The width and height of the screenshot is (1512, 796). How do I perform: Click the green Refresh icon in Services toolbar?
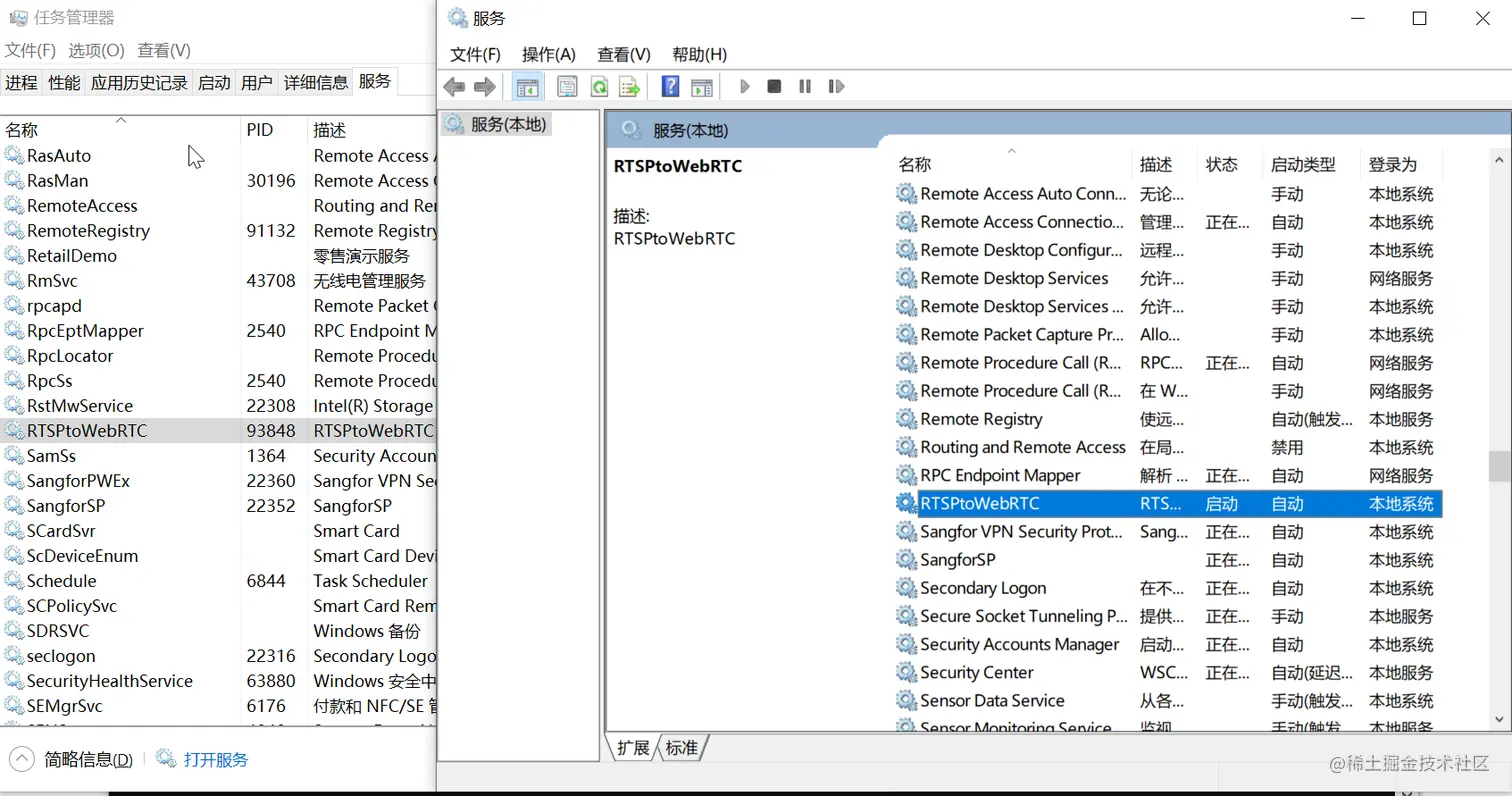[598, 87]
